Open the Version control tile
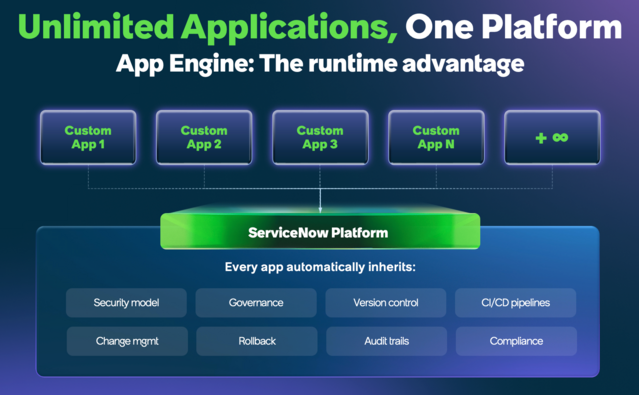The image size is (639, 395). (386, 303)
